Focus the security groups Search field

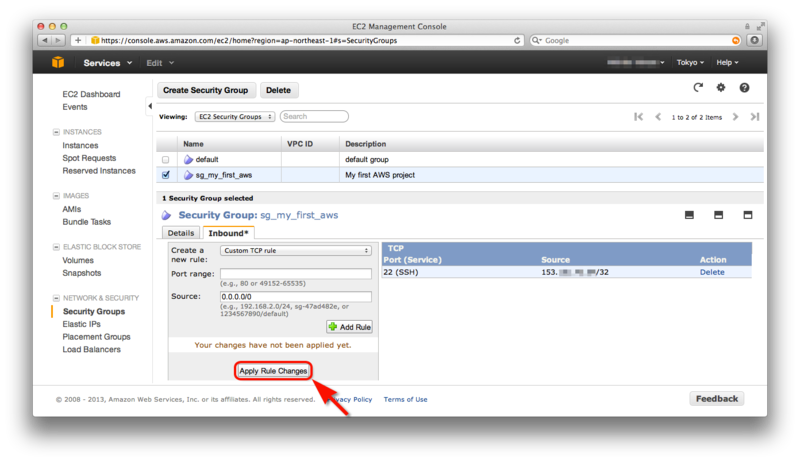(314, 116)
